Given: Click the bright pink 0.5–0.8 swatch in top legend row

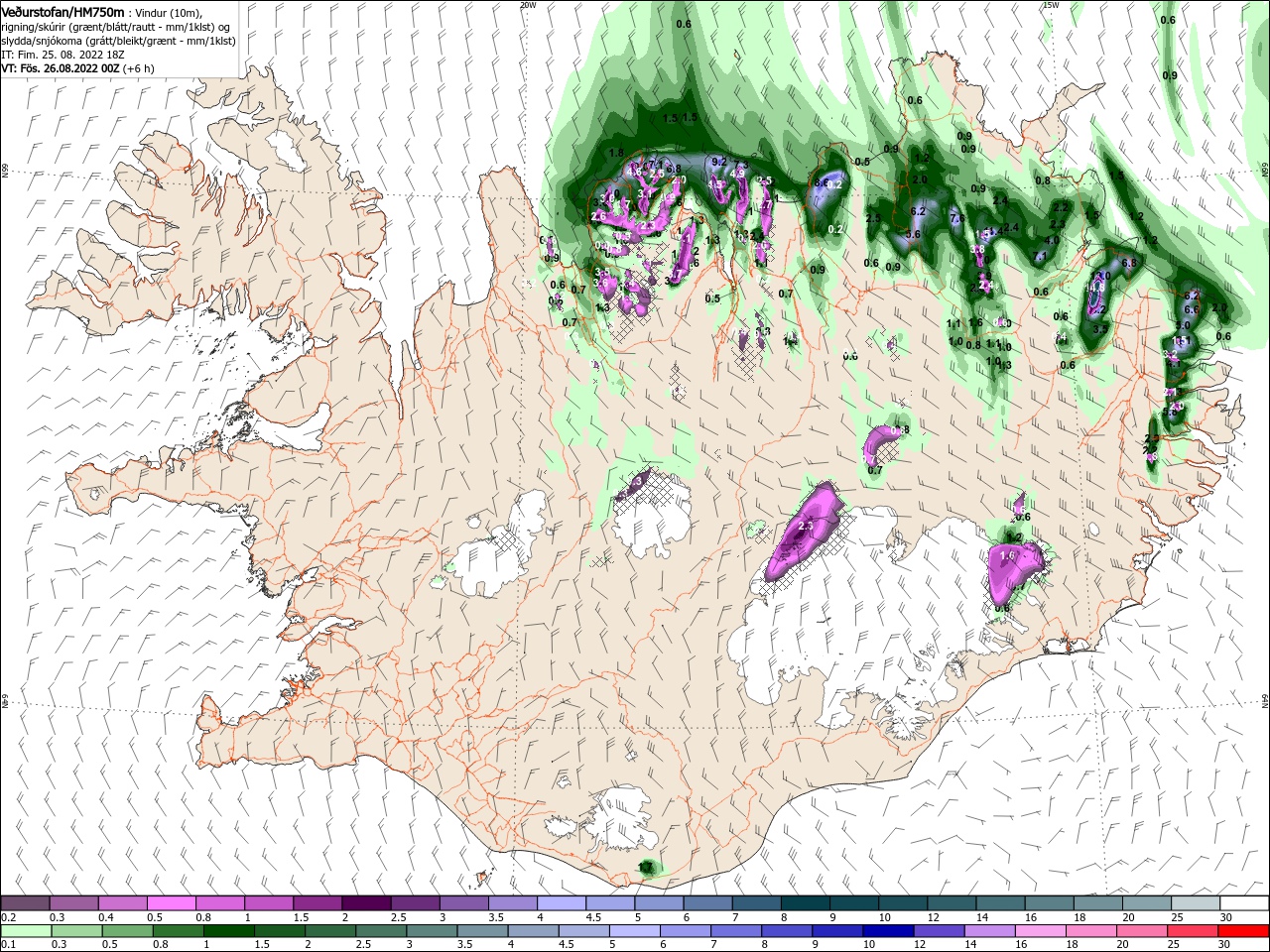Looking at the screenshot, I should point(171,903).
